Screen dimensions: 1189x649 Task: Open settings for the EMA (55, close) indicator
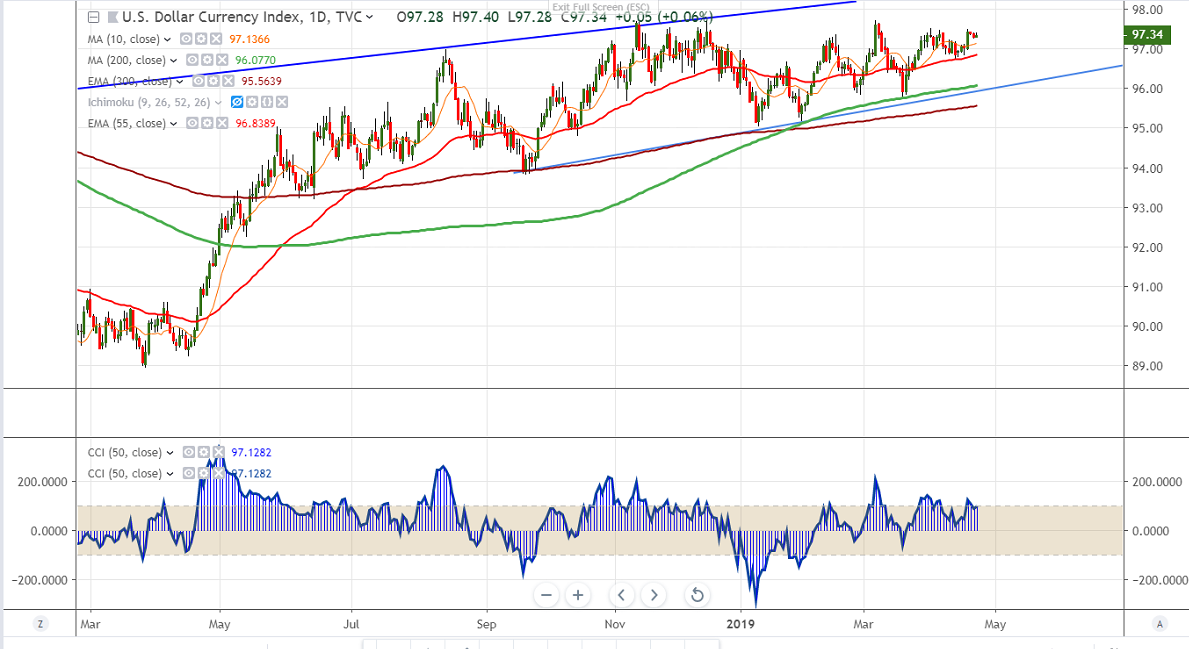click(207, 123)
